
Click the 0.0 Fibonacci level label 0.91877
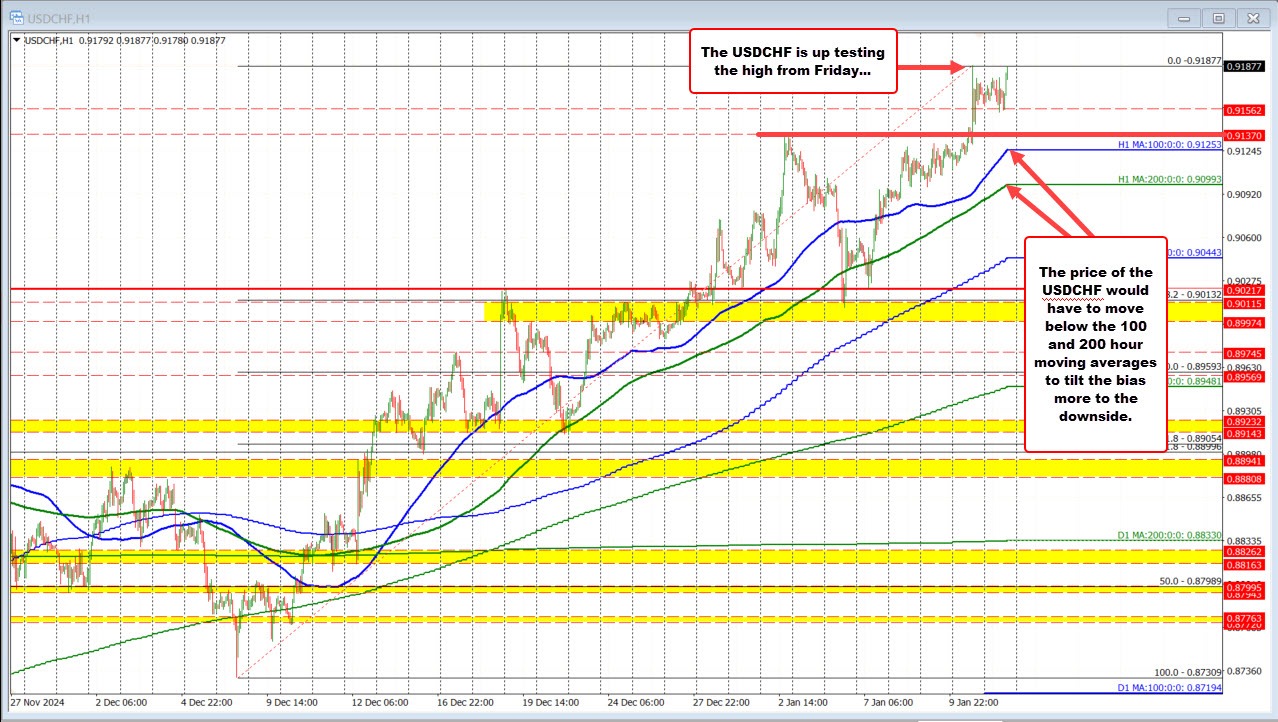[x=1194, y=60]
